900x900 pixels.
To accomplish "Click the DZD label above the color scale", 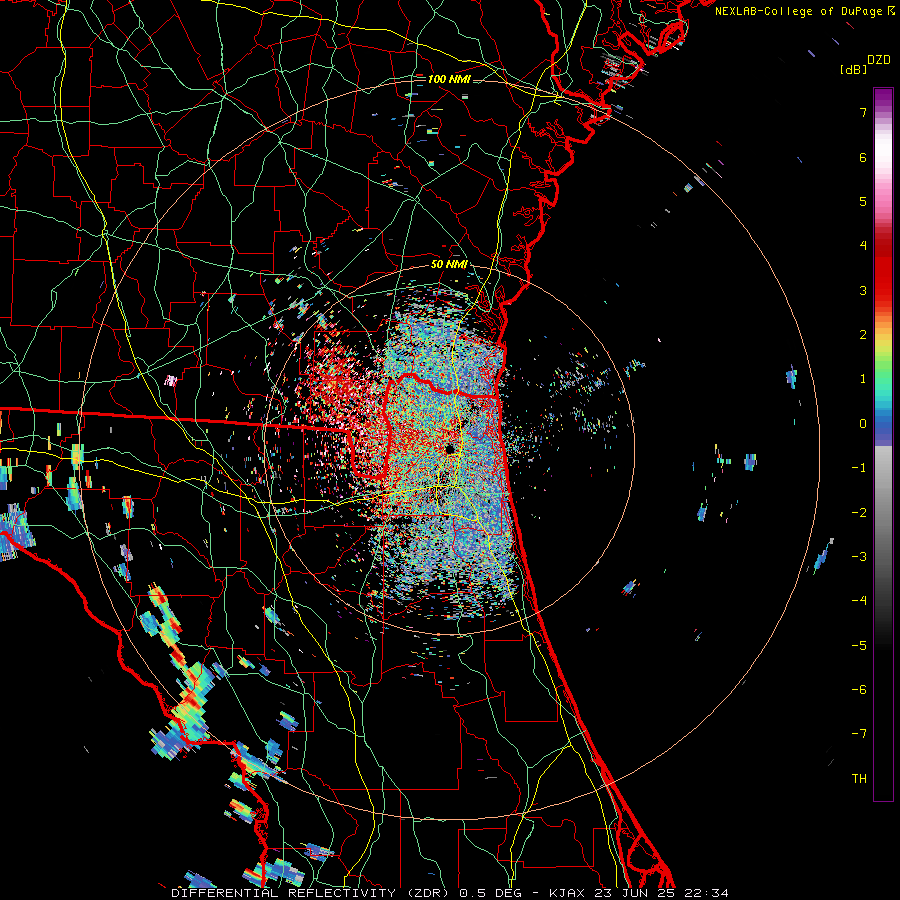I will pos(879,60).
